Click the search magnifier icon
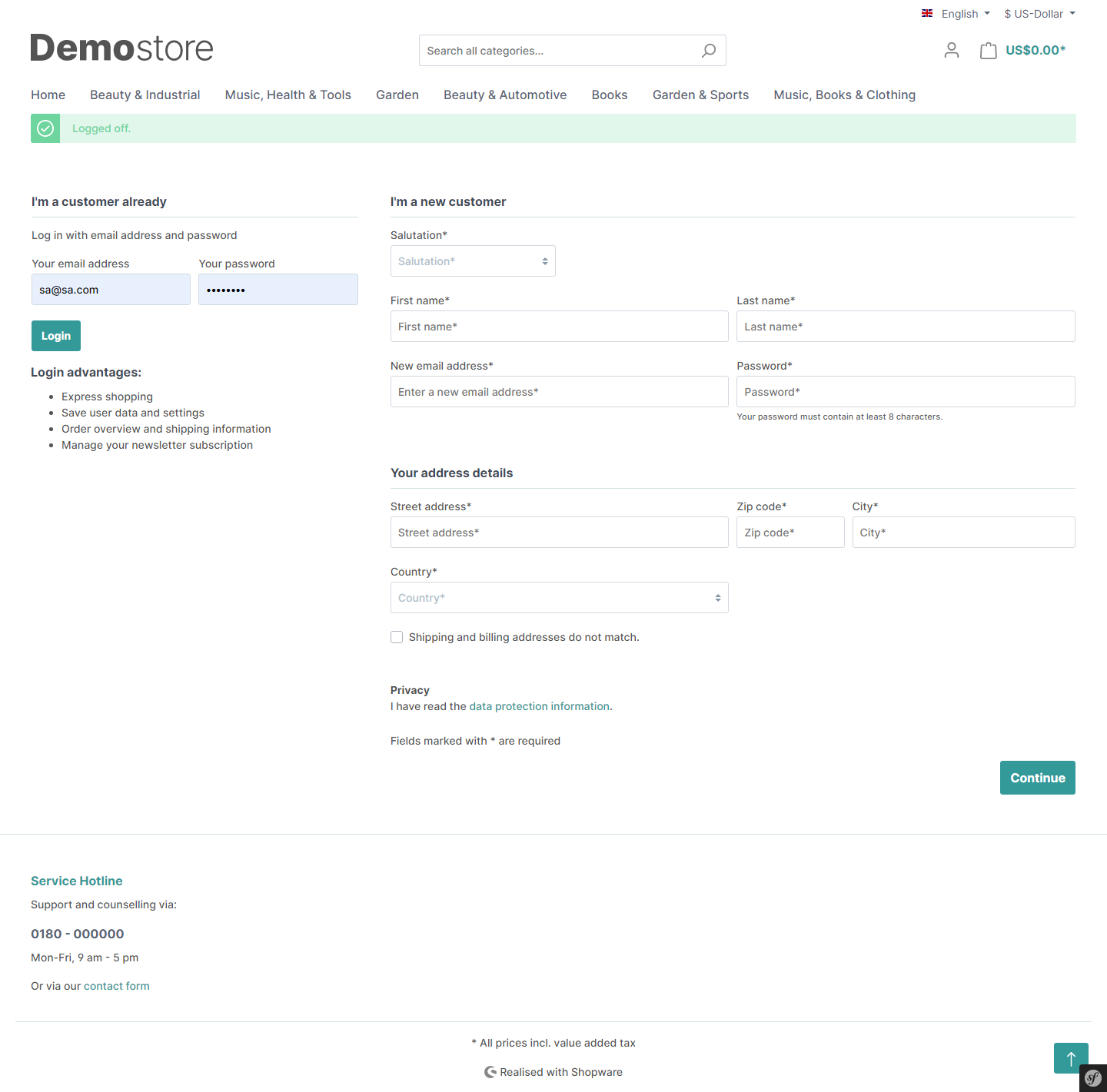Viewport: 1107px width, 1092px height. coord(709,51)
